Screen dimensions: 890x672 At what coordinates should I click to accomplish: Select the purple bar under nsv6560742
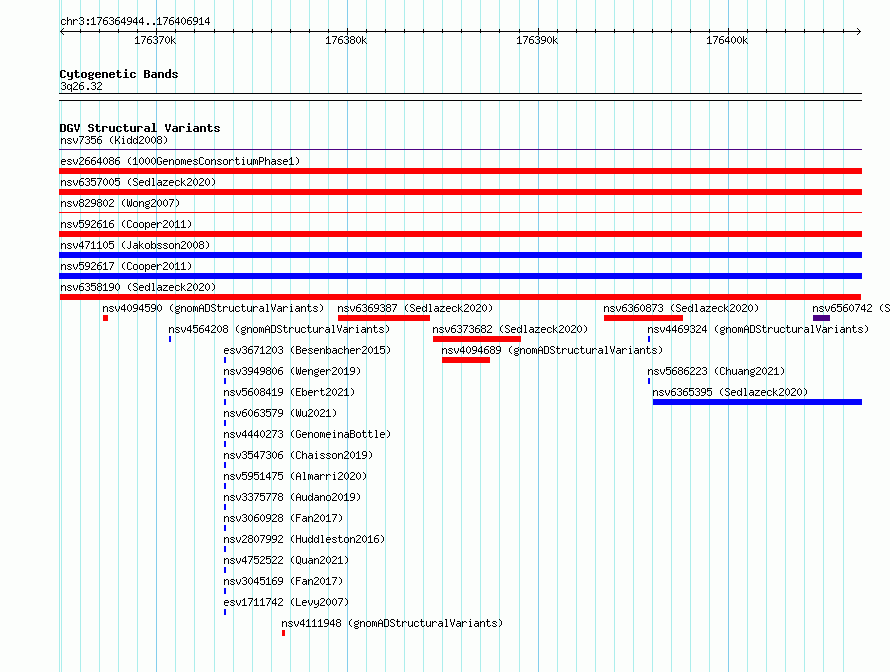click(x=821, y=318)
